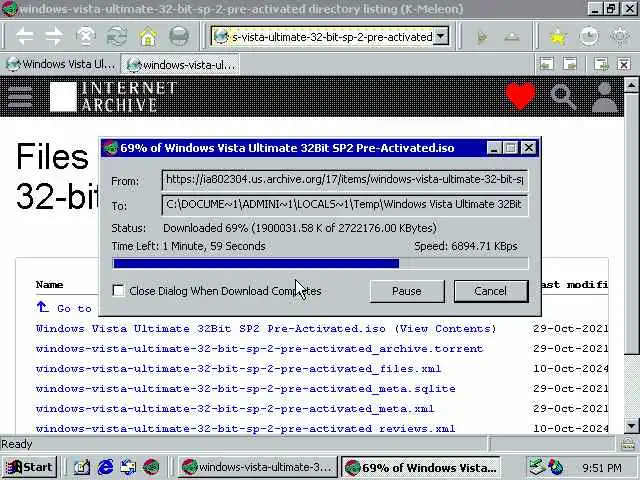The width and height of the screenshot is (640, 480).
Task: Click the Previous tab icon
Action: click(x=547, y=64)
